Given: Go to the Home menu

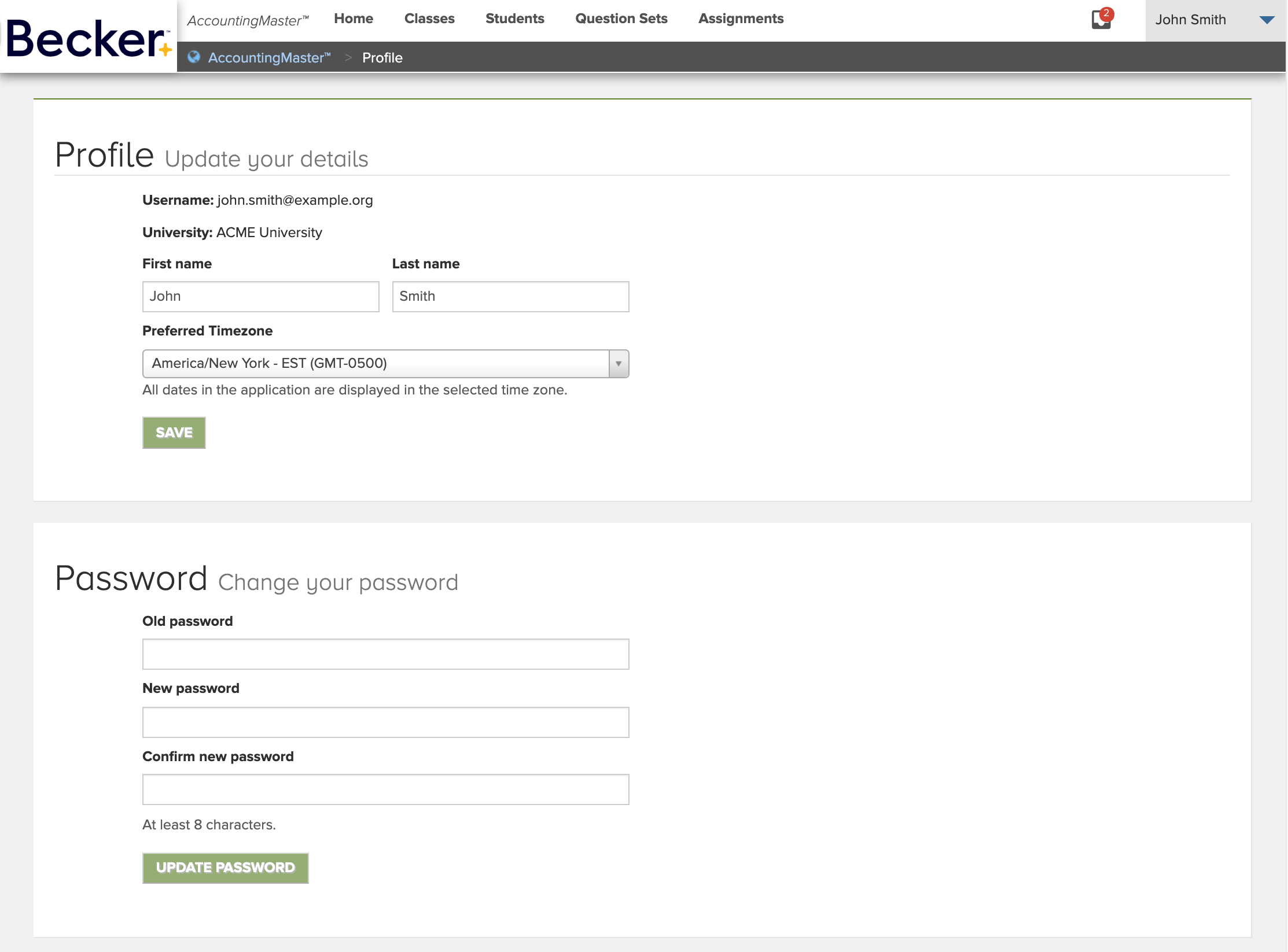Looking at the screenshot, I should pyautogui.click(x=354, y=19).
